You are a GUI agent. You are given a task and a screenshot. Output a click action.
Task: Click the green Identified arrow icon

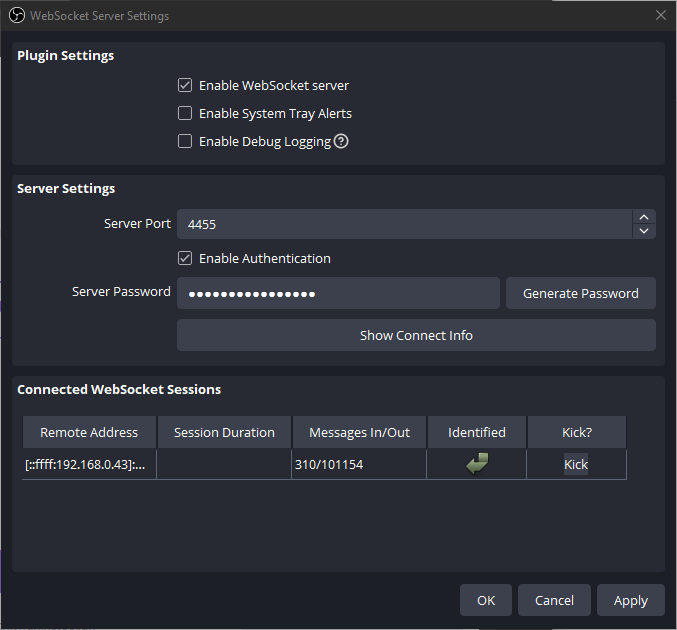[477, 464]
